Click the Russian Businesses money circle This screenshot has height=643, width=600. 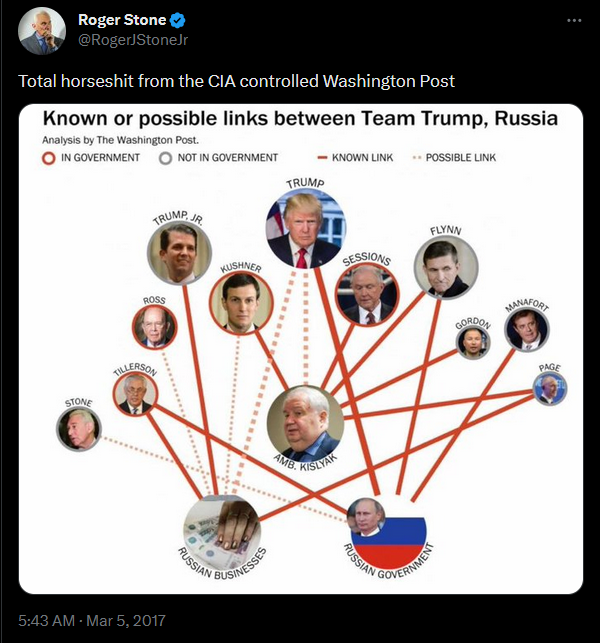click(222, 533)
